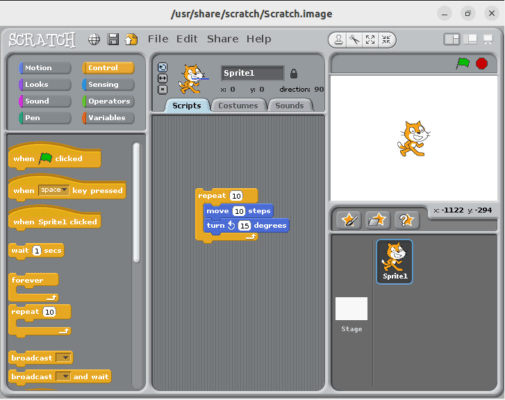
Task: Select the Sensing block category
Action: click(108, 84)
